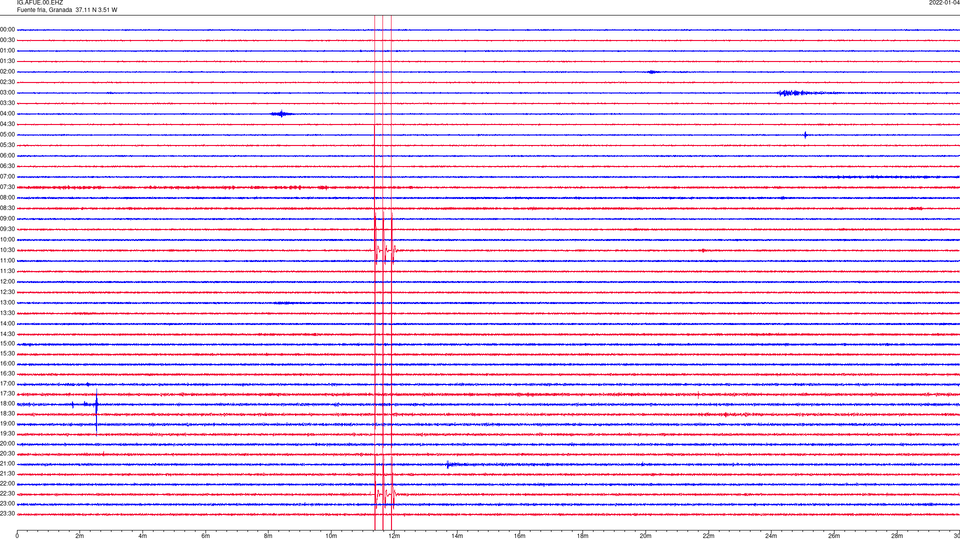This screenshot has width=960, height=540.
Task: Select the 23:00 time label
Action: coord(7,504)
